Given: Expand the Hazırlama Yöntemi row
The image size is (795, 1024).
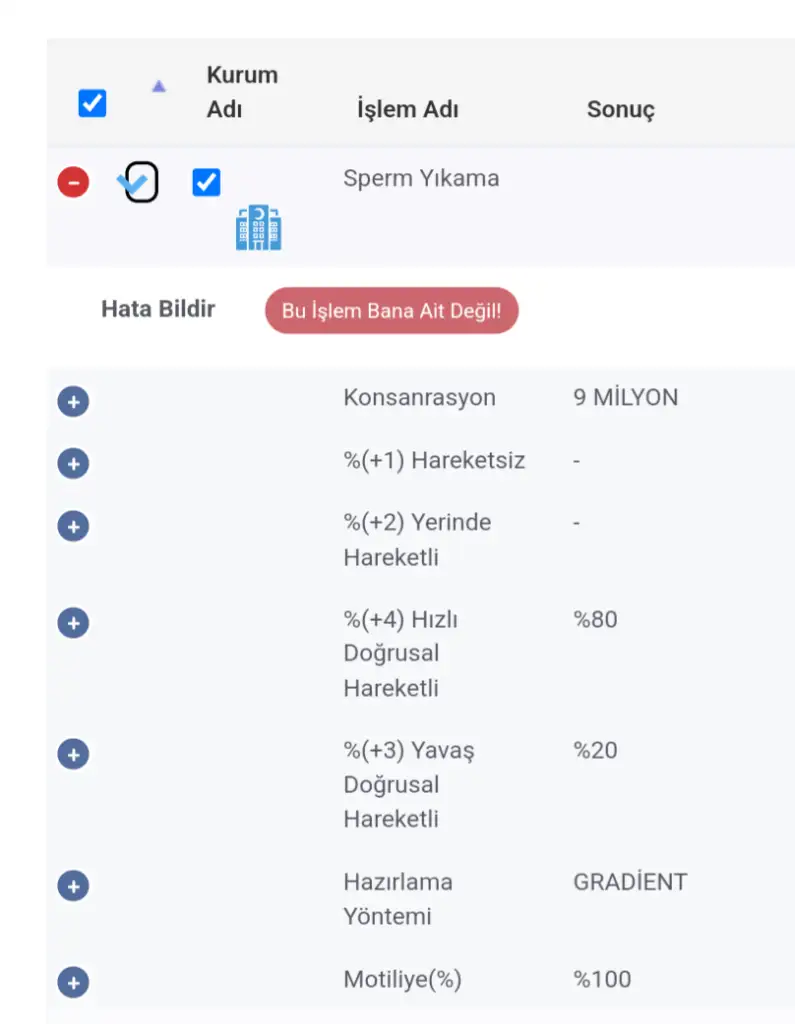Looking at the screenshot, I should 73,886.
